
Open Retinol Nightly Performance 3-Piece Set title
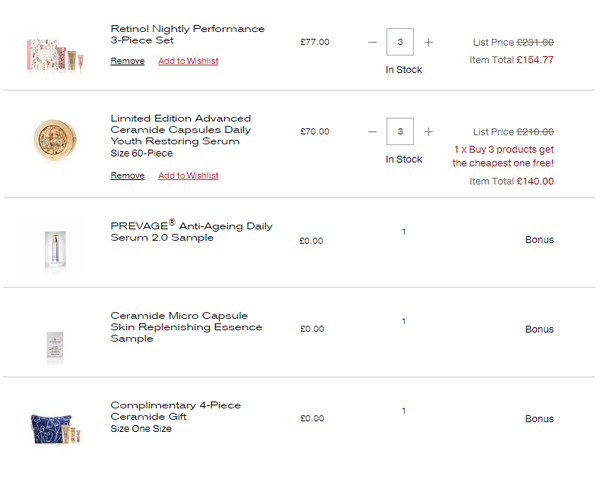187,34
